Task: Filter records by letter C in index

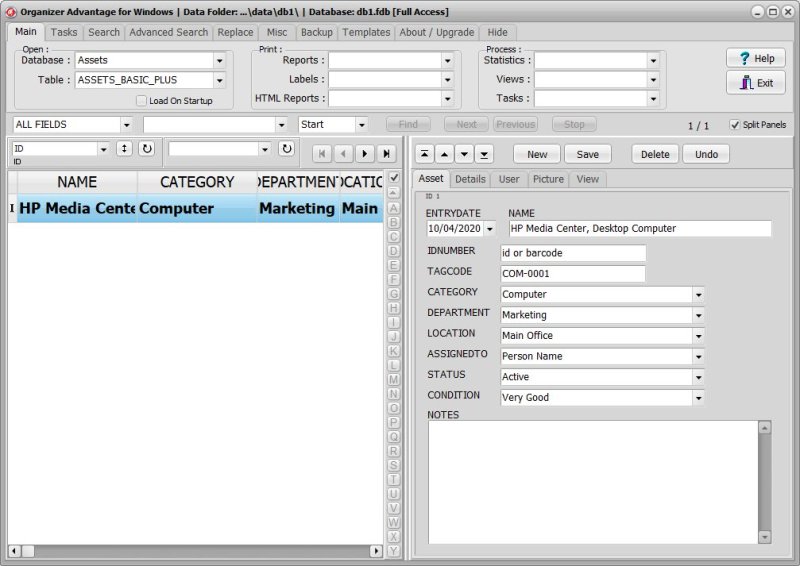Action: [393, 237]
